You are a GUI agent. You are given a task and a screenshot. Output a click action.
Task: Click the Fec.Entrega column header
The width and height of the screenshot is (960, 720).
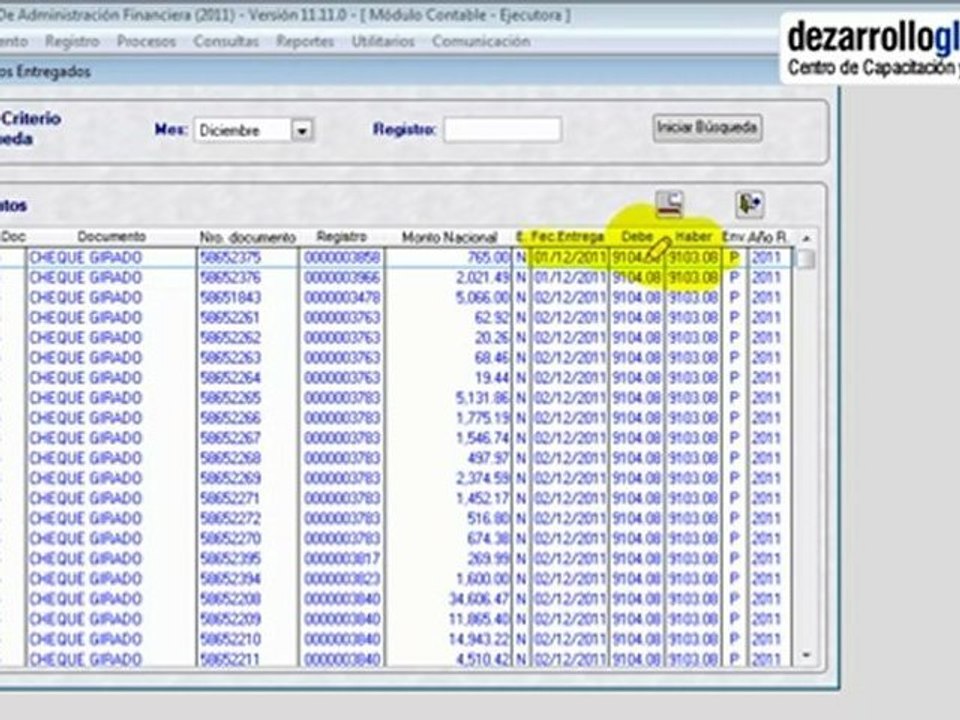(568, 237)
